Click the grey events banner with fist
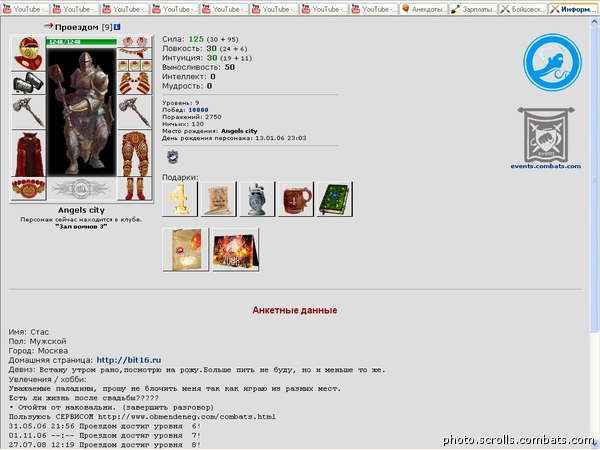 pos(546,135)
